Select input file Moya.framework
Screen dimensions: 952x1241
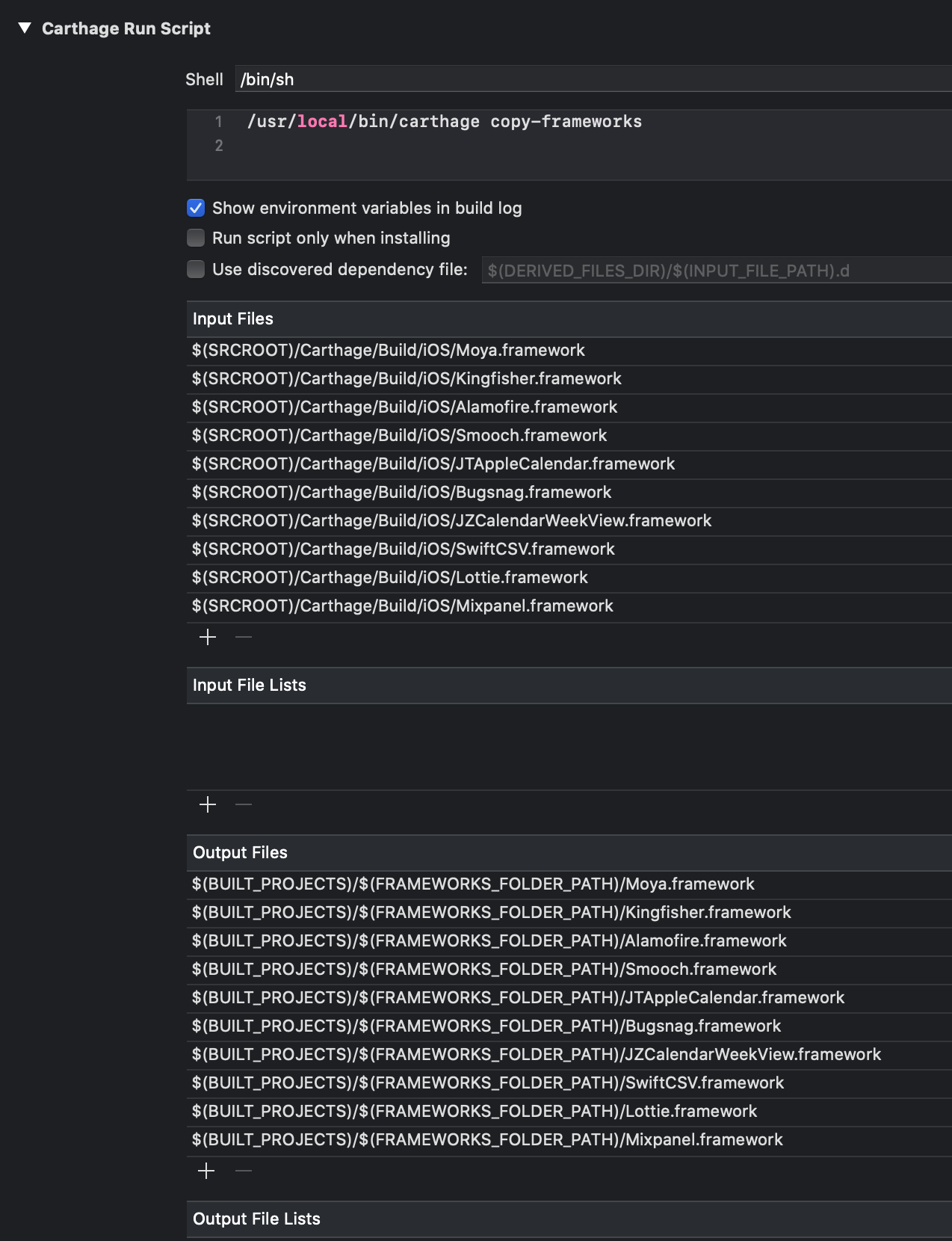569,351
